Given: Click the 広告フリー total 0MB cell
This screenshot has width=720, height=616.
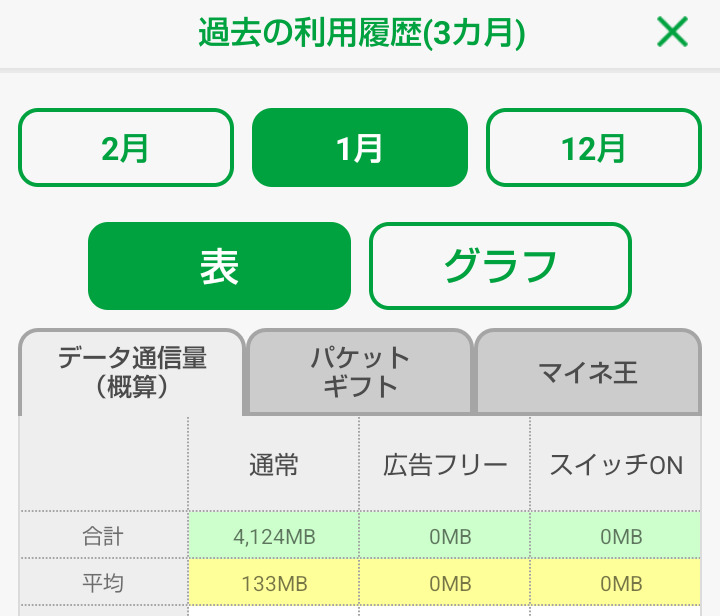Looking at the screenshot, I should 445,537.
